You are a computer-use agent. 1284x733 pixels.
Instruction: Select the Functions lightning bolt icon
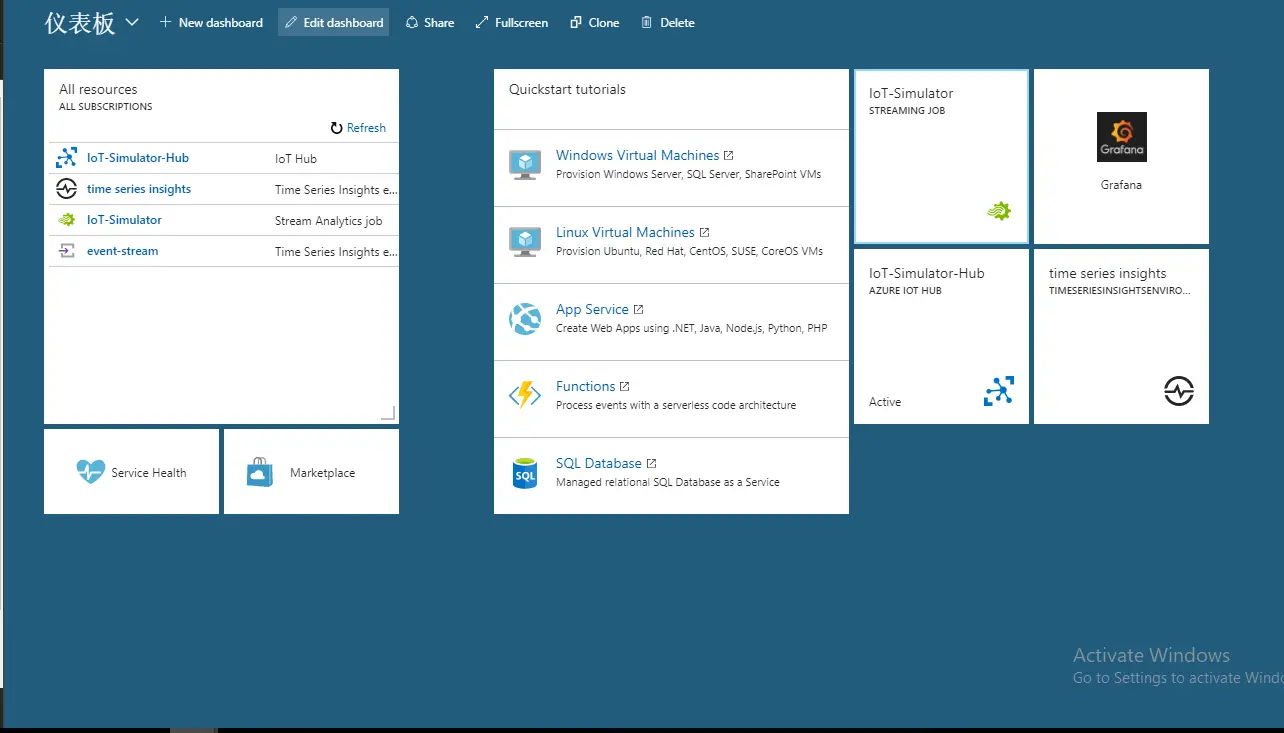click(x=524, y=395)
